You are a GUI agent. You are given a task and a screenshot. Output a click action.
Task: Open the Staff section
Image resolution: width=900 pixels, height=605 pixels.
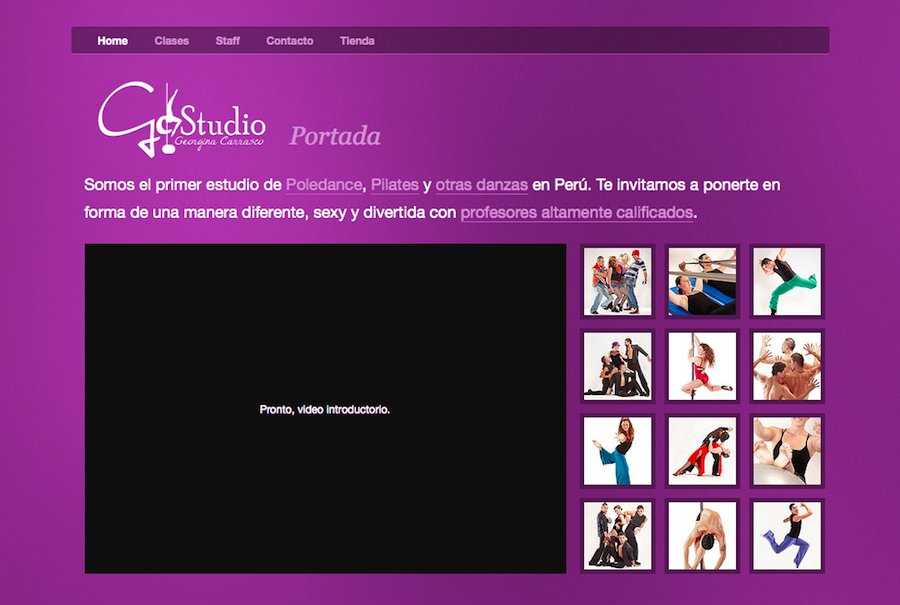coord(228,41)
